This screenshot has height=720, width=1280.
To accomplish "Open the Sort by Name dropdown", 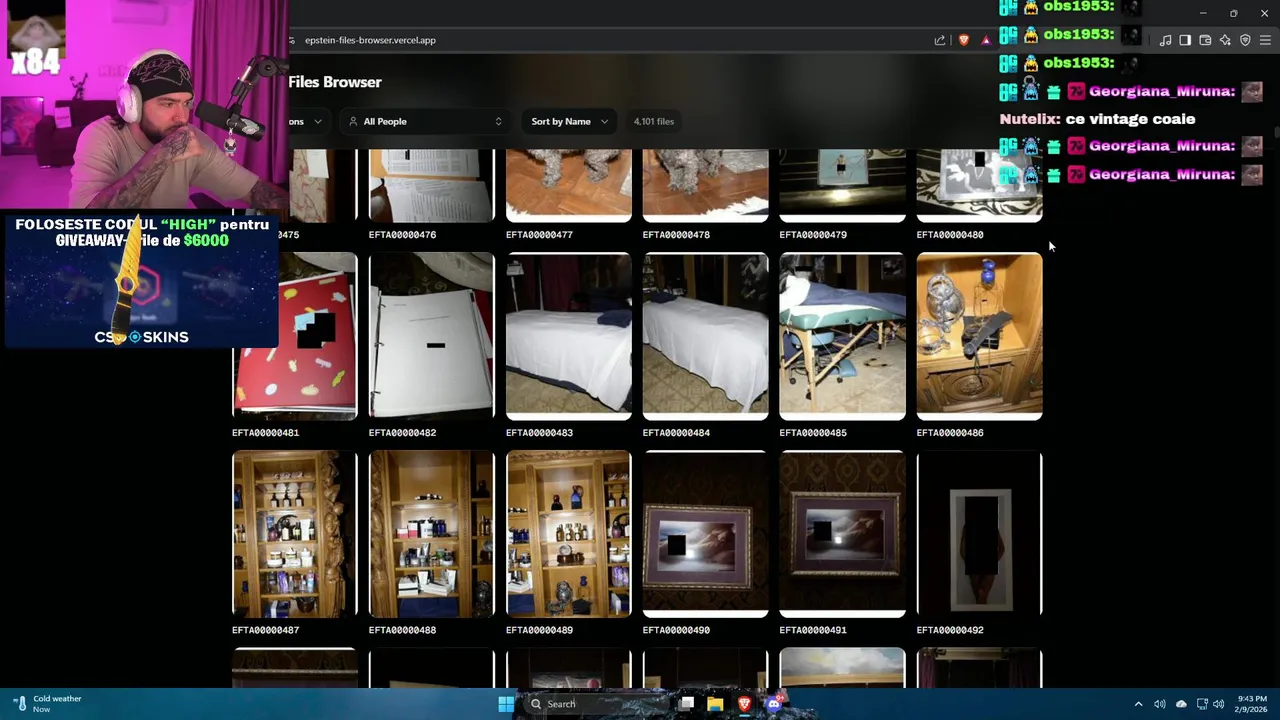I will tap(569, 121).
